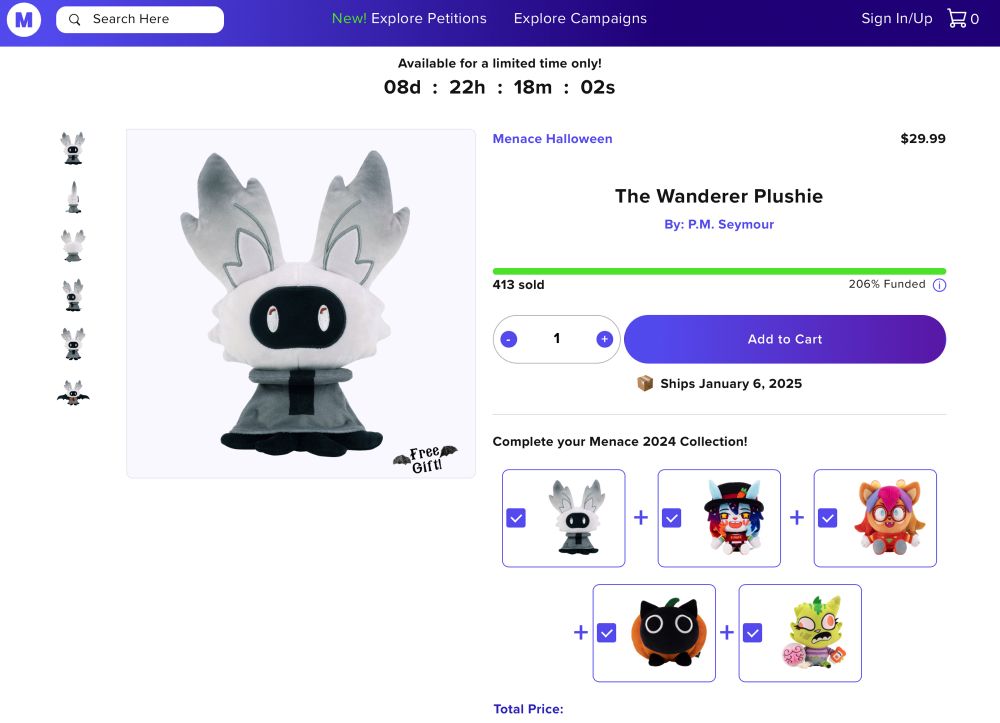
Task: Click the shipping package icon
Action: pos(645,383)
